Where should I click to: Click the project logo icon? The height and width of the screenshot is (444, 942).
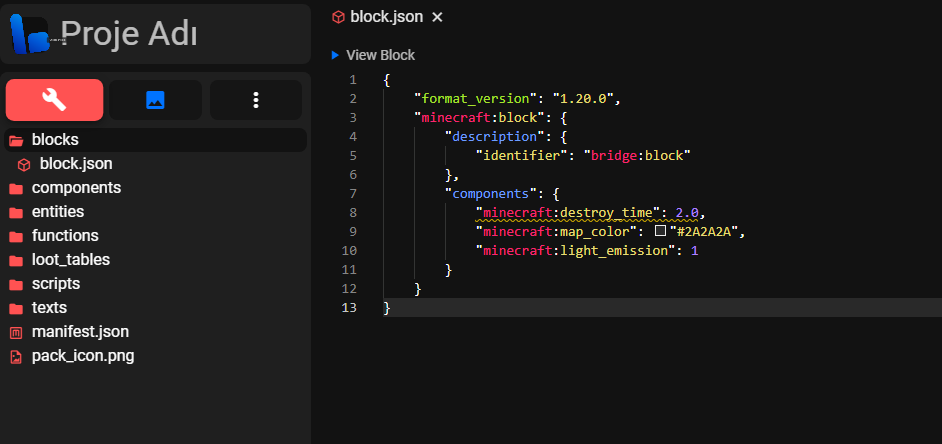pos(29,34)
